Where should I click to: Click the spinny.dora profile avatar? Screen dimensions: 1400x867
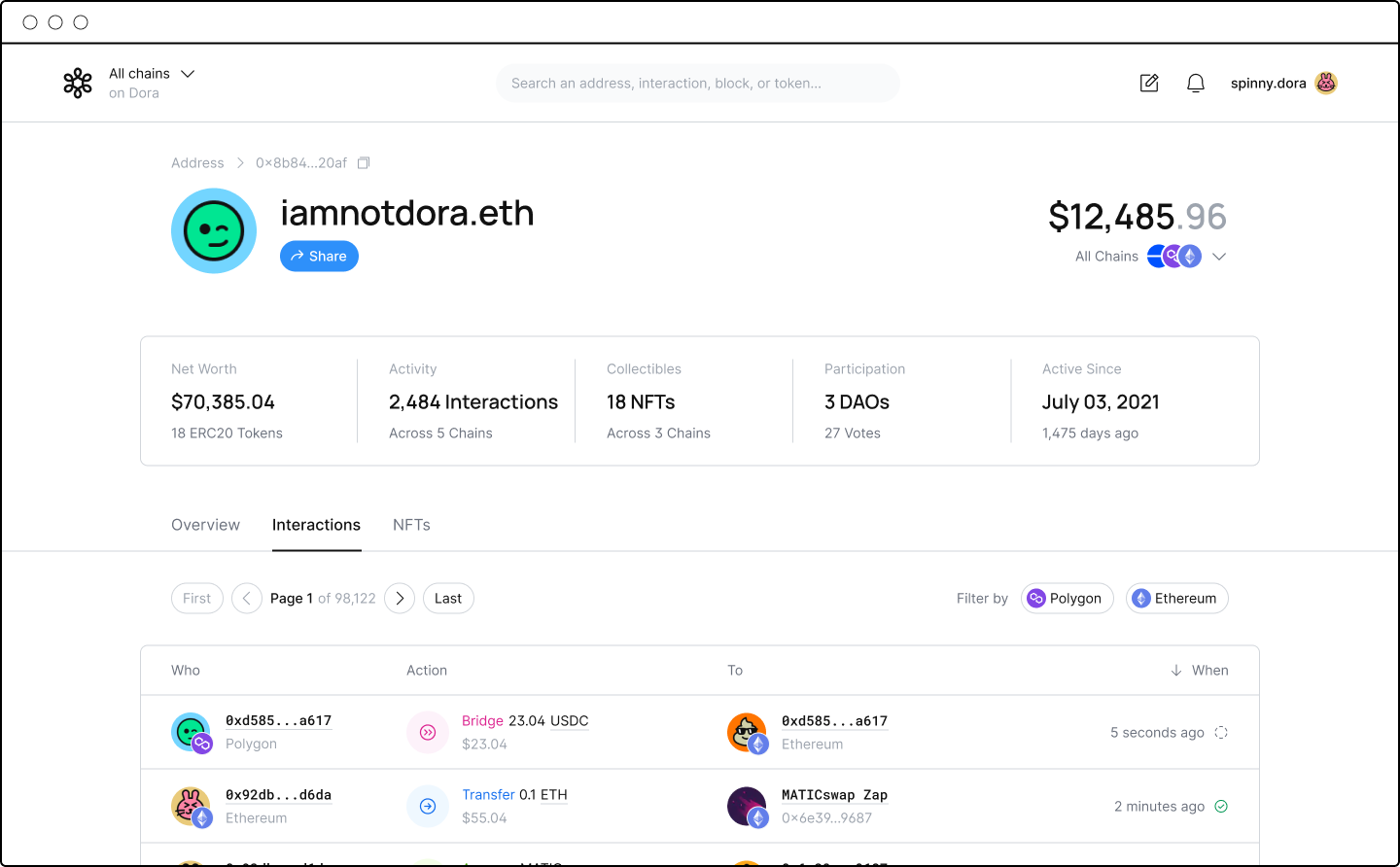(x=1326, y=84)
